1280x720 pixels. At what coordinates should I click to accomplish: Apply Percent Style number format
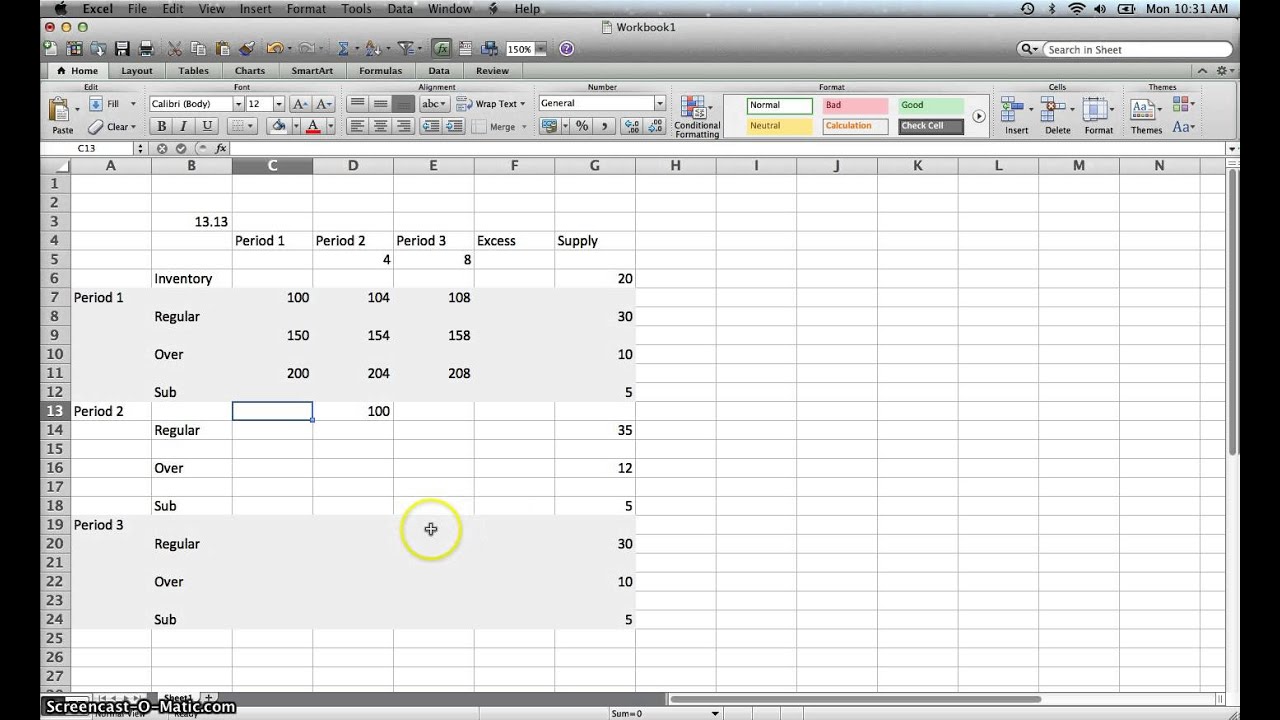(581, 126)
